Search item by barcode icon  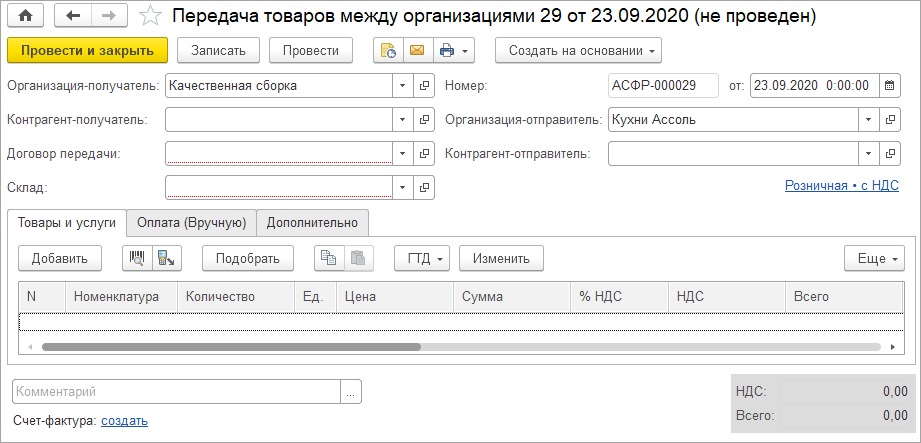tap(138, 258)
